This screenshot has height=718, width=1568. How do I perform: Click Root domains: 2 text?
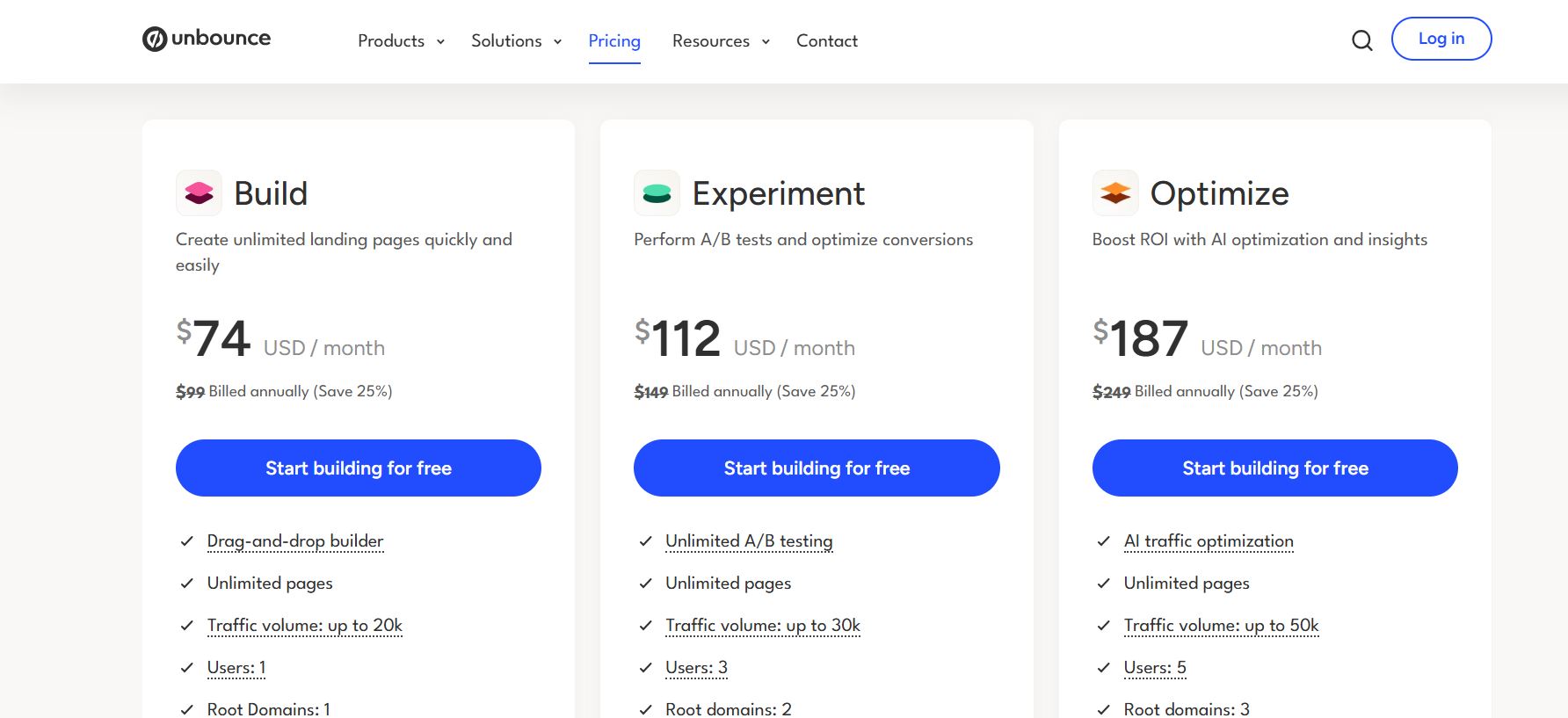729,709
